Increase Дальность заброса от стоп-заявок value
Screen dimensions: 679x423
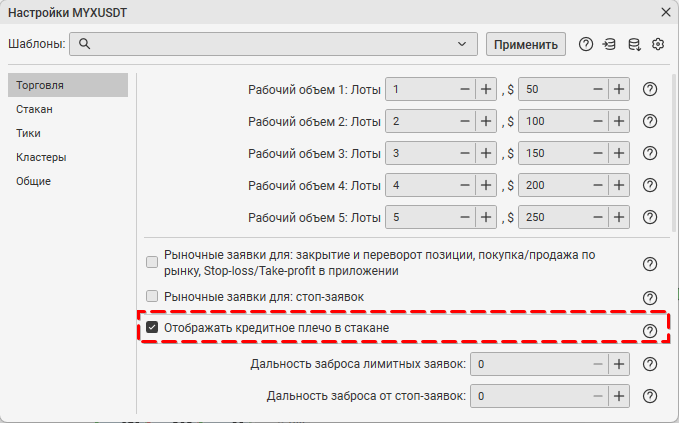[619, 396]
